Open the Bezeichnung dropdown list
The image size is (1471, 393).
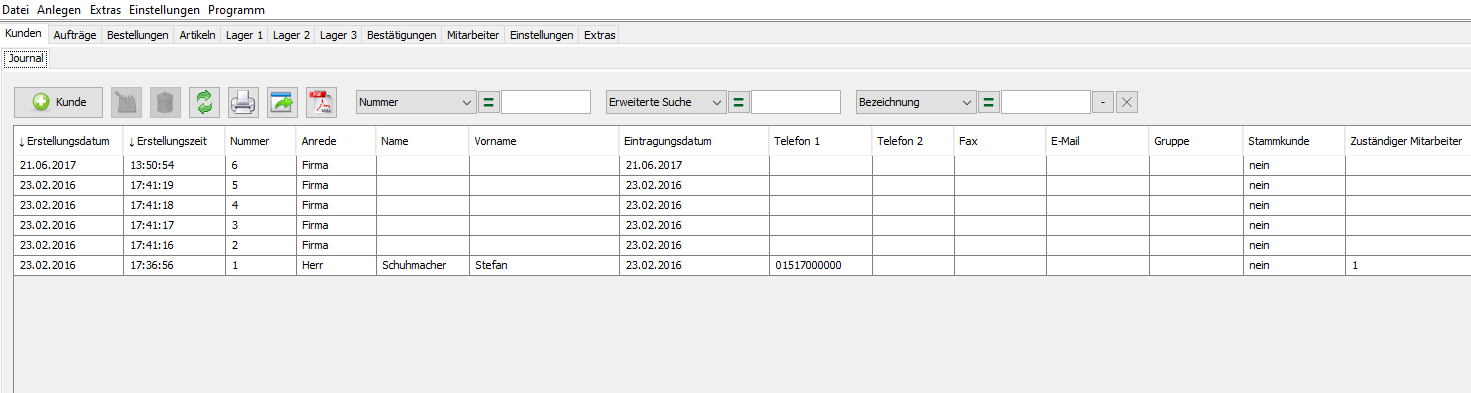916,102
